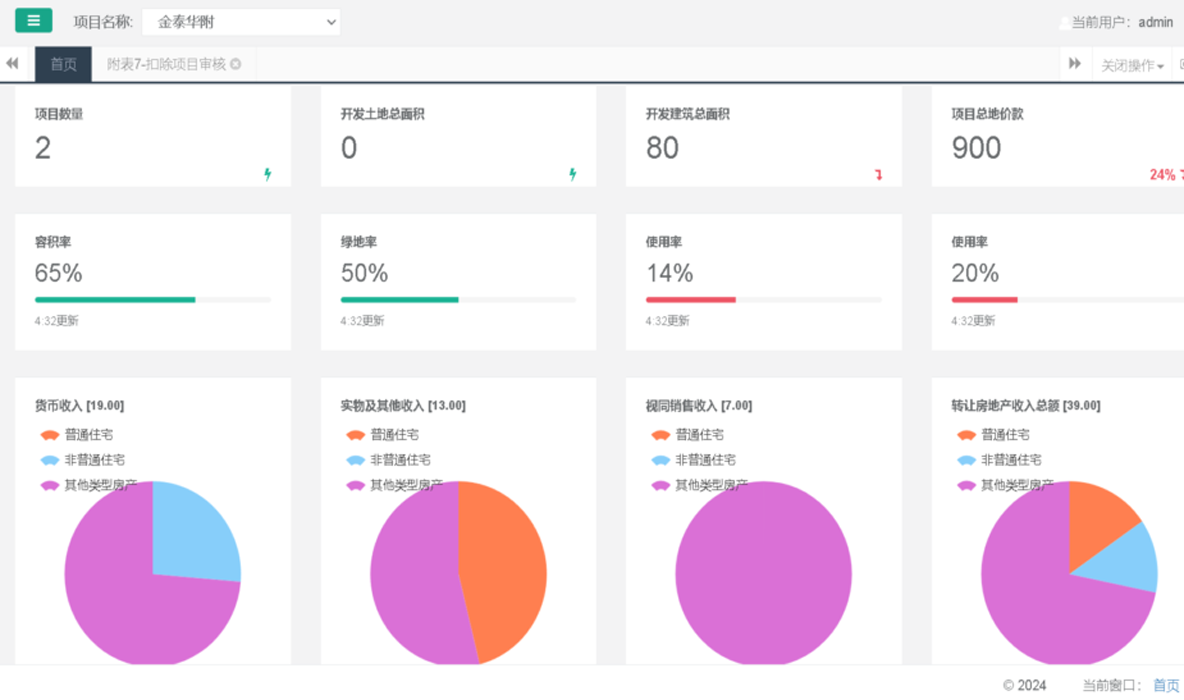Screen dimensions: 1184x700
Task: Open the 首页 link in footer
Action: coord(1166,685)
